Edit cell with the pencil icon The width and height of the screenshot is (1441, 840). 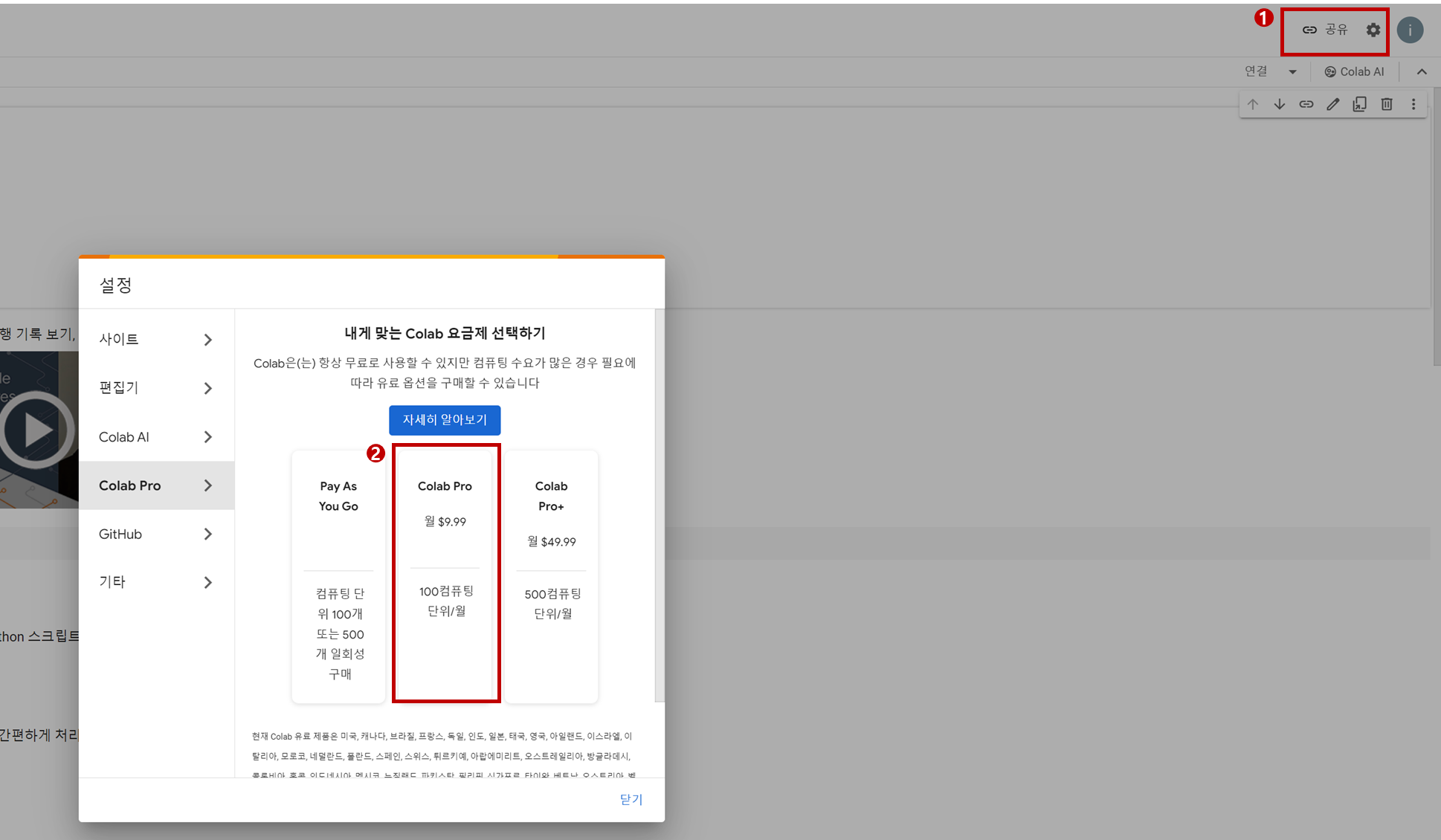[x=1333, y=104]
